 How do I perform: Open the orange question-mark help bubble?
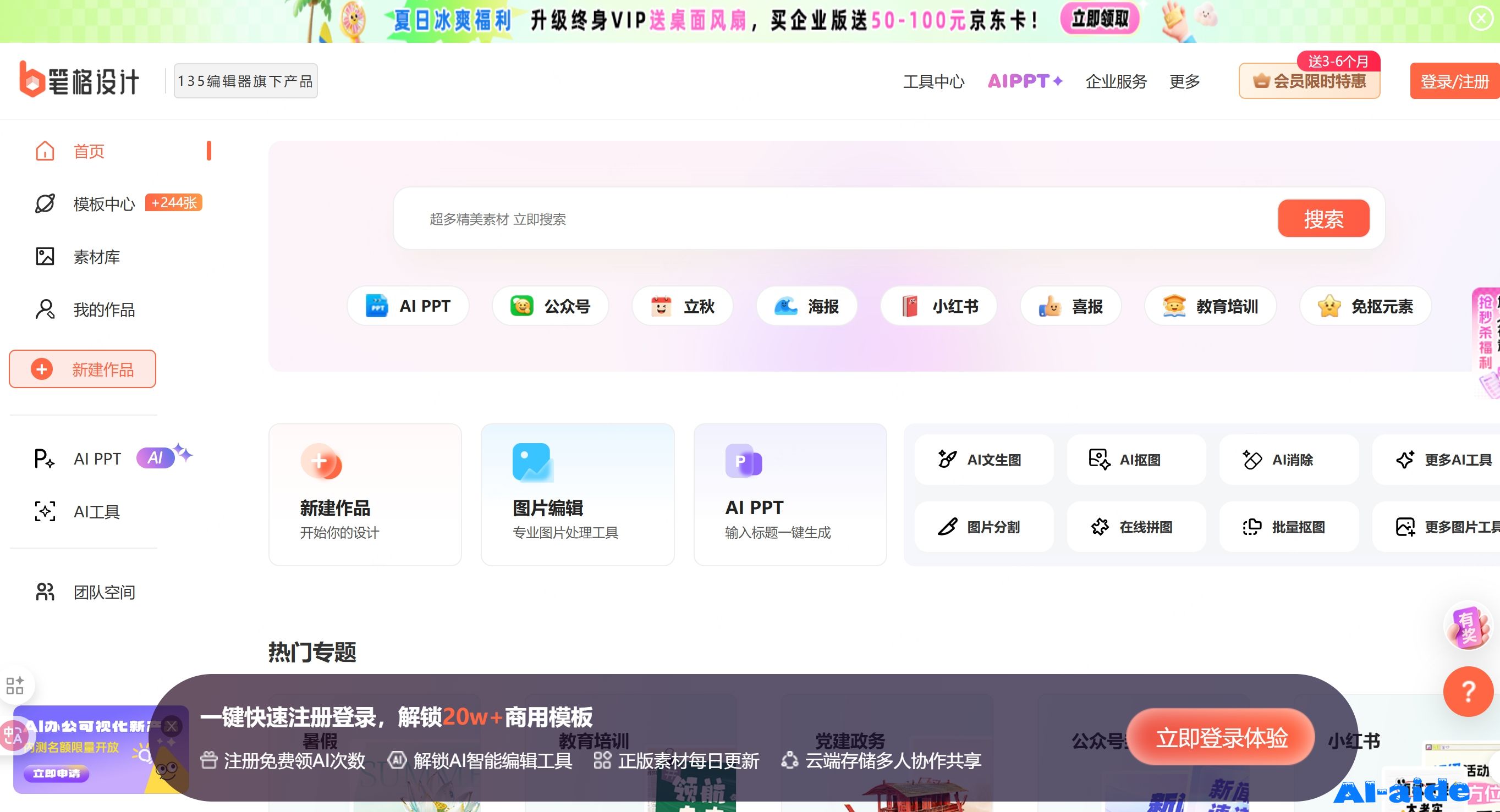click(1468, 691)
